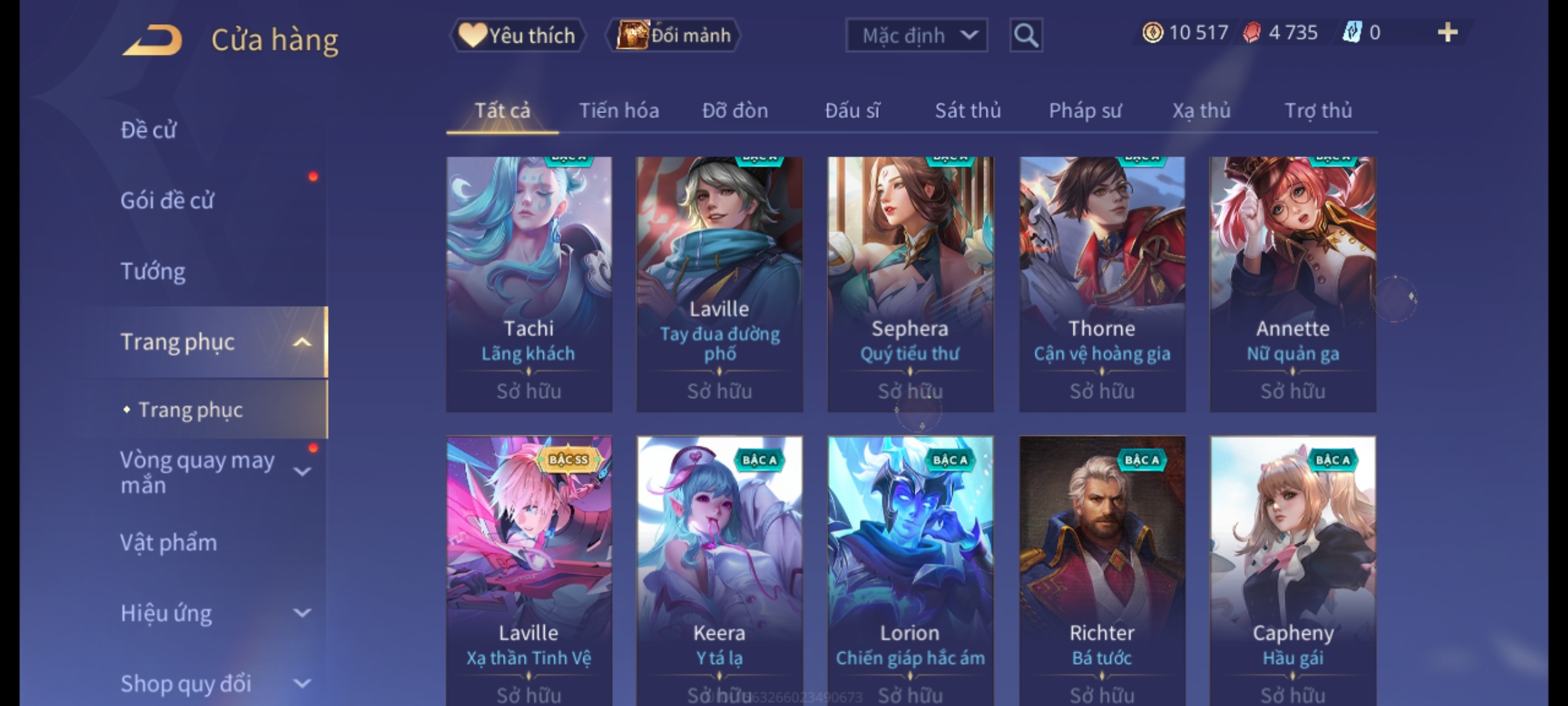Open Đổi mảnh fragment exchange button

coord(674,35)
